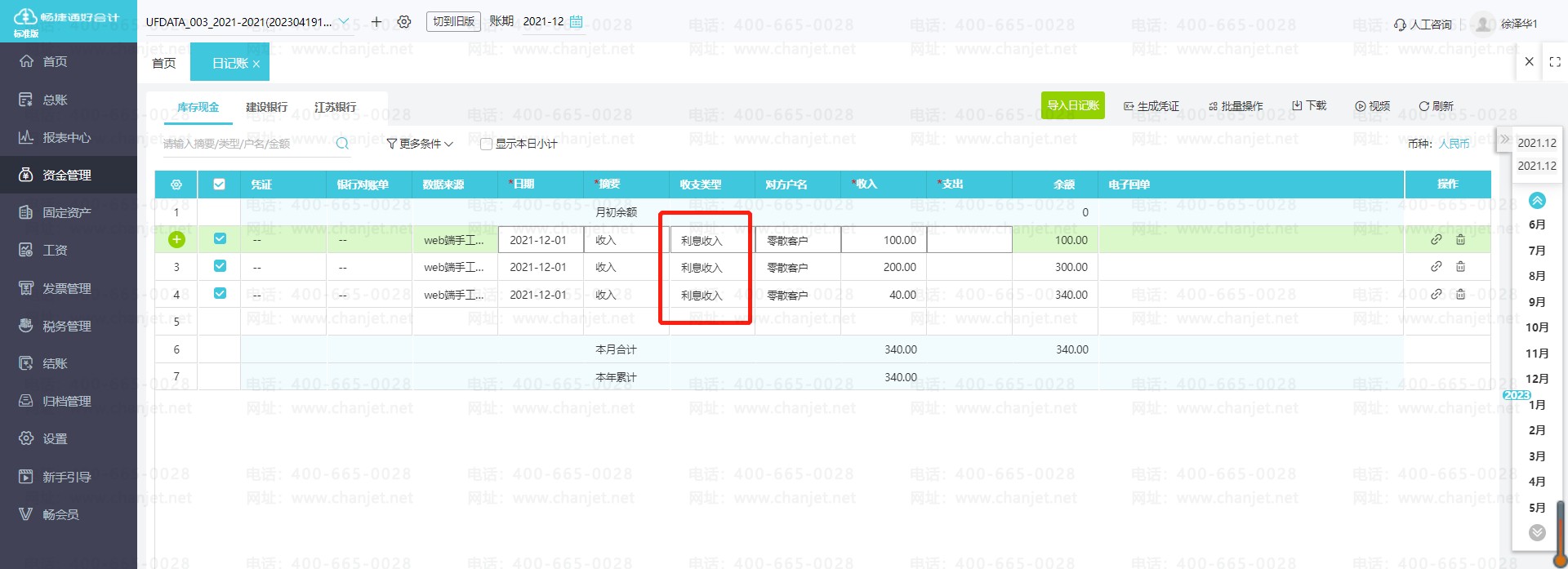Enable the 显示本日小计 checkbox
The image size is (1568, 569).
(x=486, y=144)
